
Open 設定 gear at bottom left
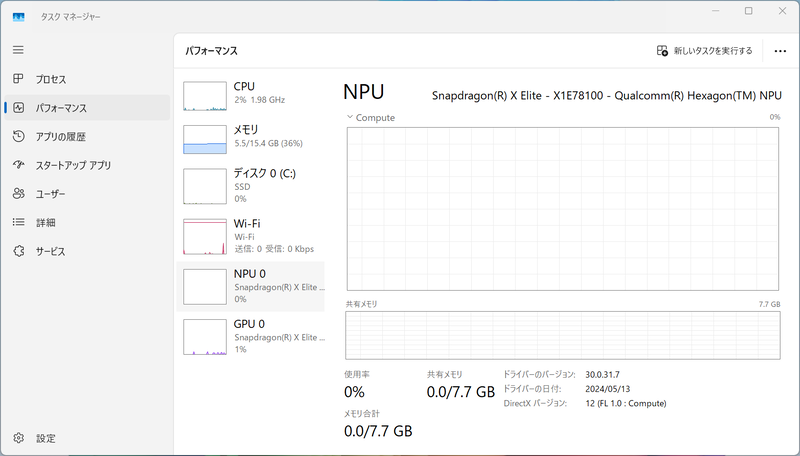pos(18,438)
